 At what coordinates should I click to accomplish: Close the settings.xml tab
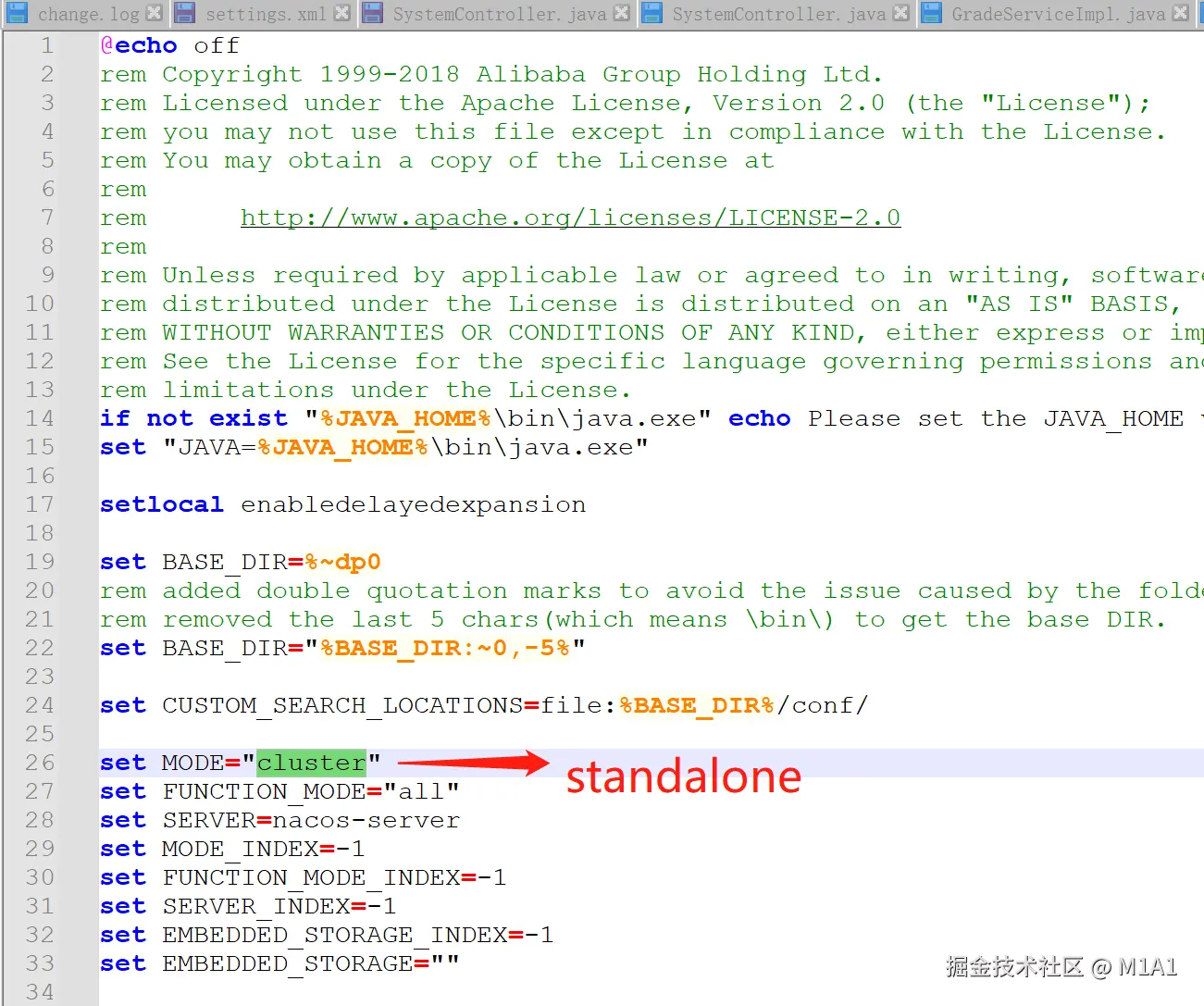[341, 13]
